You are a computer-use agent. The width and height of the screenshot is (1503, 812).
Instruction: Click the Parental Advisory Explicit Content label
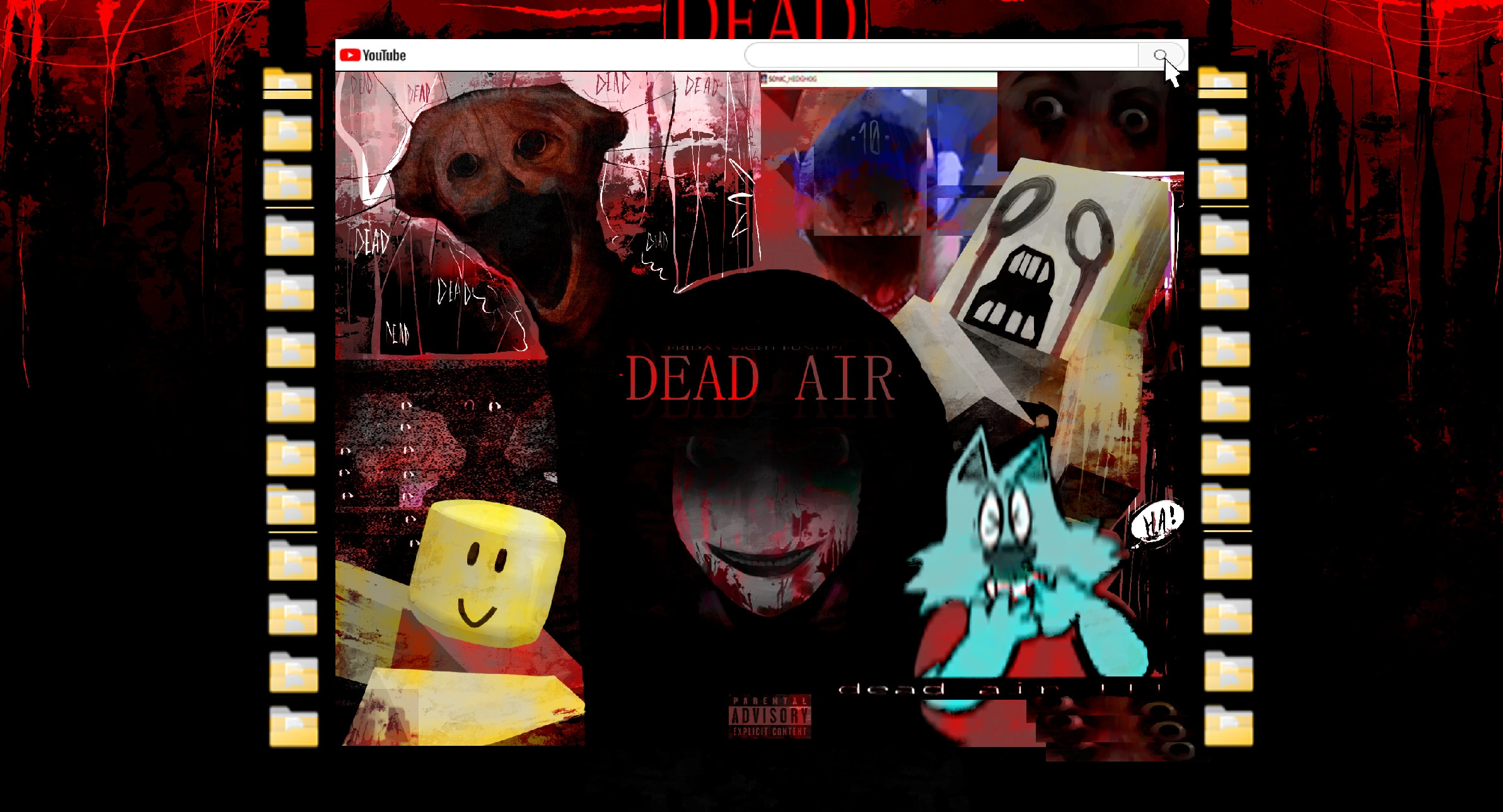(x=770, y=716)
